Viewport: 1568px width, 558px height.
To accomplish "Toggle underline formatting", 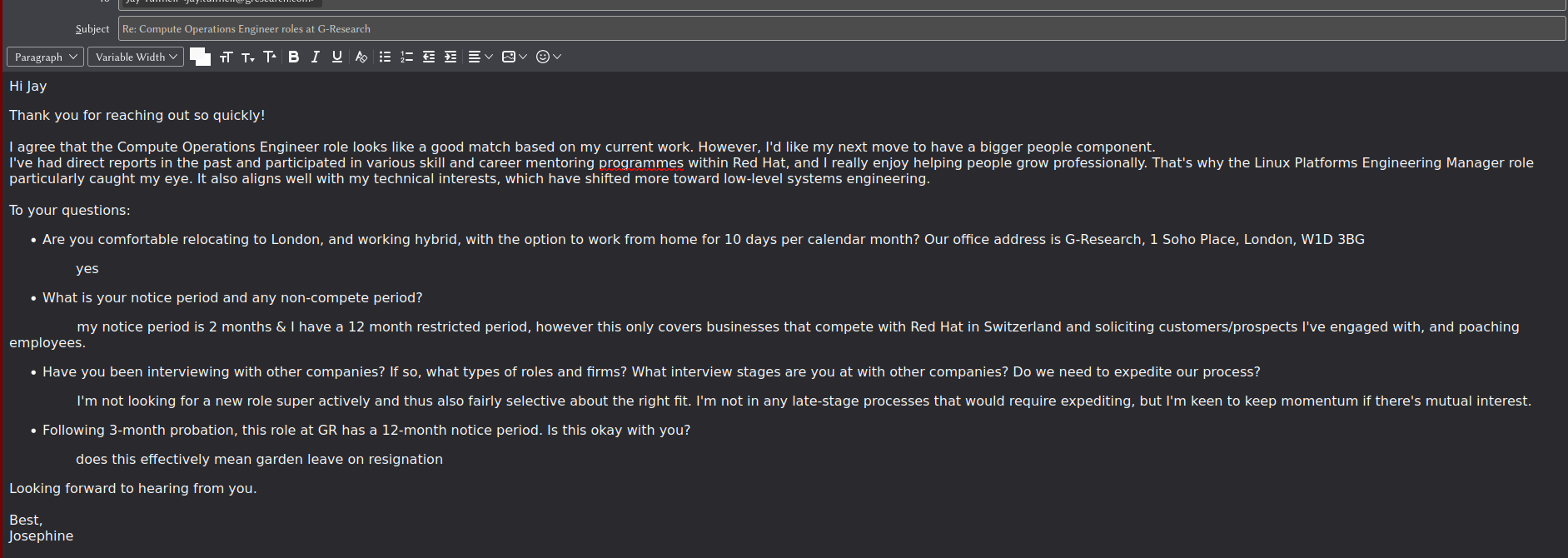I will click(336, 57).
